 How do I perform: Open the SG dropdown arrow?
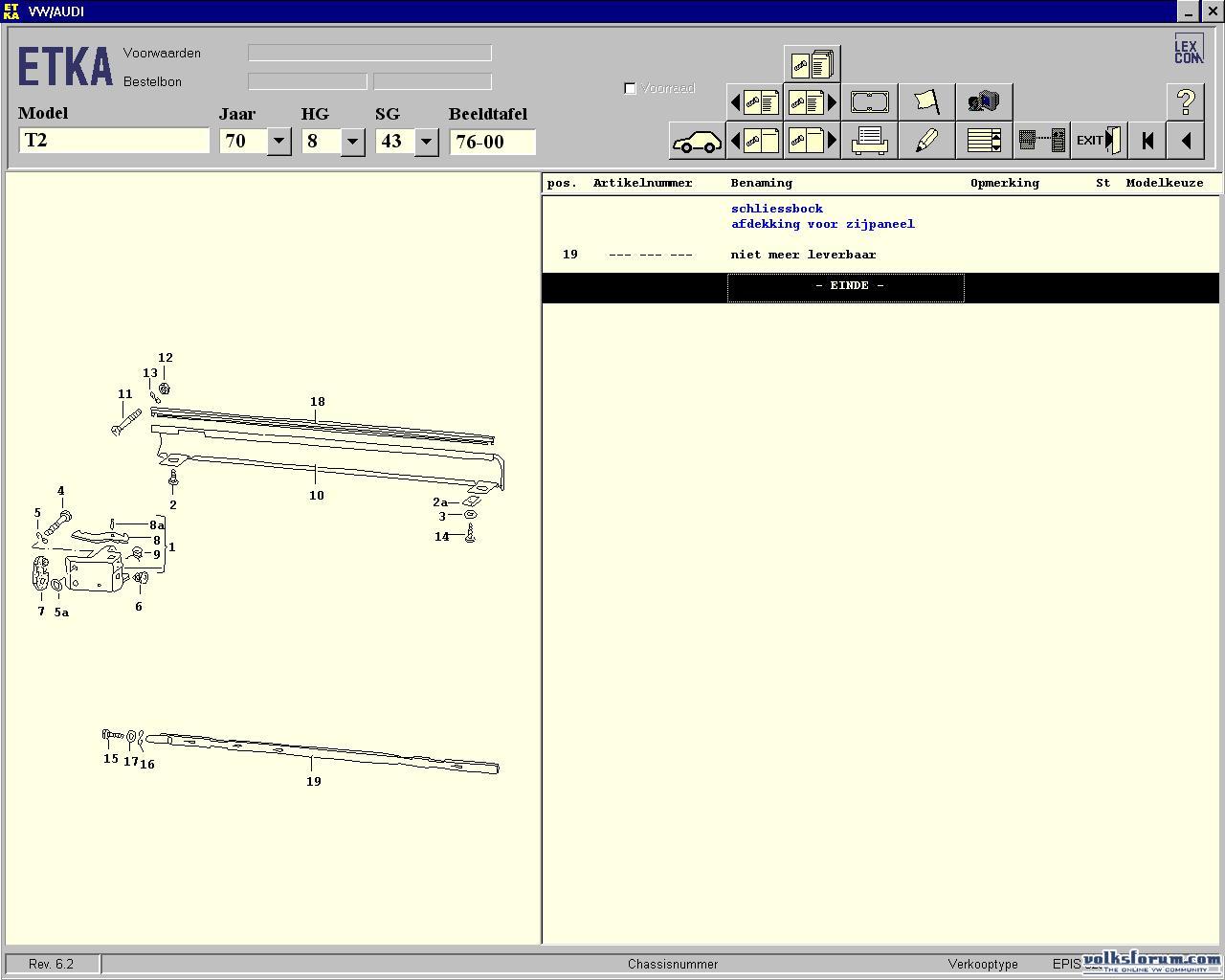[426, 142]
